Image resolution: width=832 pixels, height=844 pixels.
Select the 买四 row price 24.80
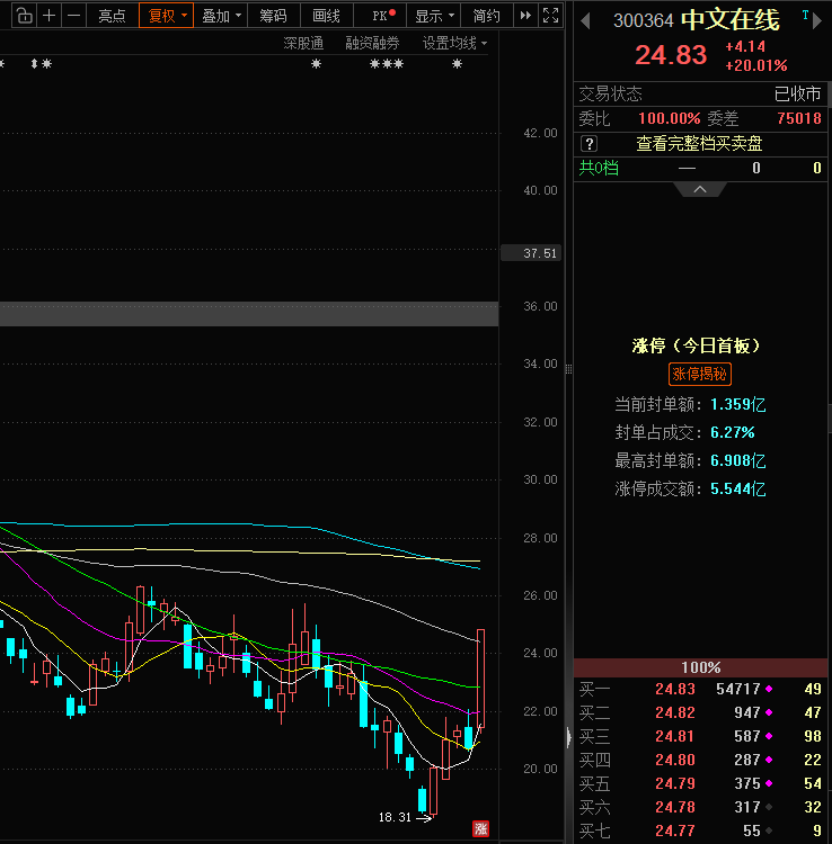coord(675,760)
